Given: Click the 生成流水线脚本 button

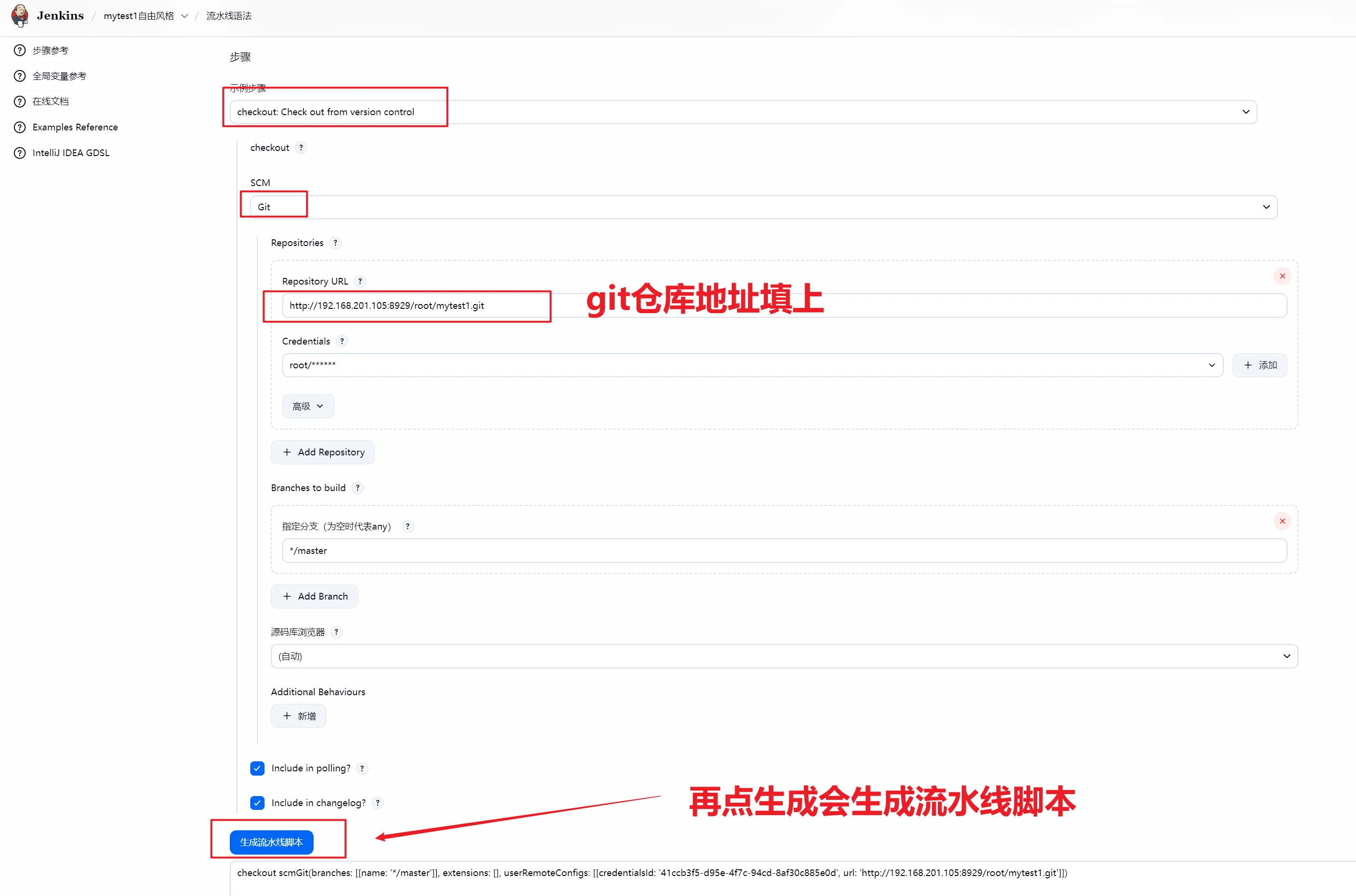Looking at the screenshot, I should point(271,842).
